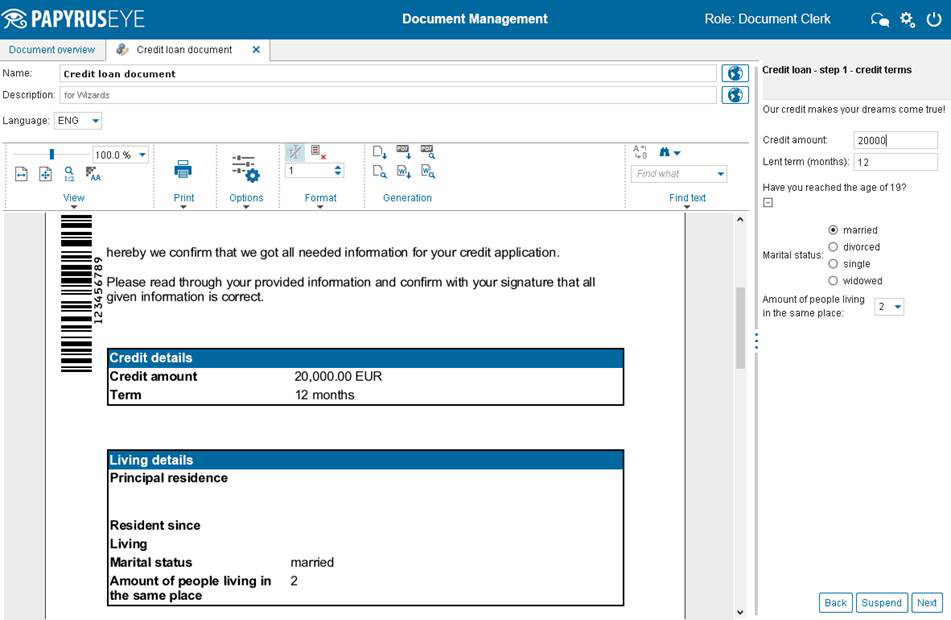Click the Word document download icon

[403, 173]
